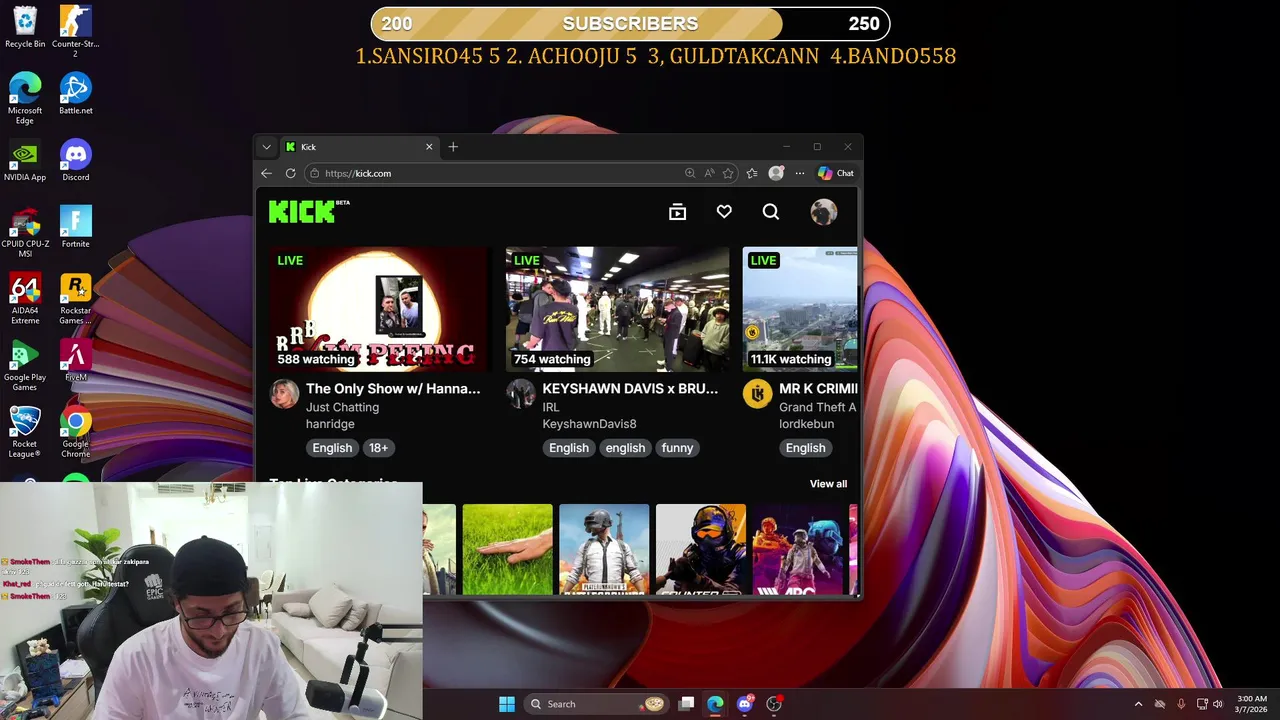Screen dimensions: 1280x720
Task: Close the Kick tab
Action: pos(429,147)
